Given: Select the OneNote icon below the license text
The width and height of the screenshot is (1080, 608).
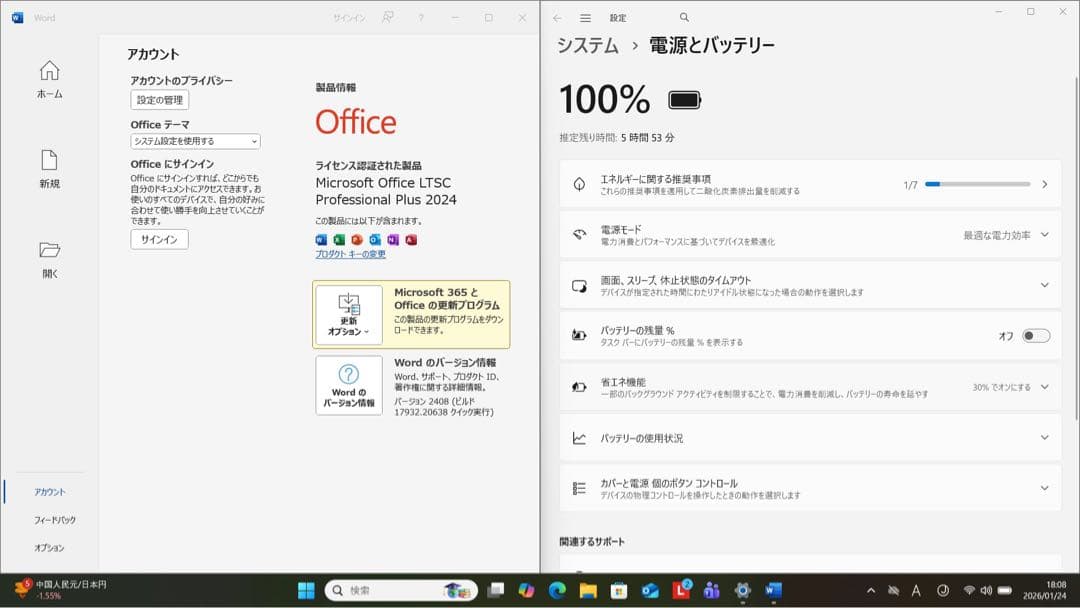Looking at the screenshot, I should click(392, 241).
